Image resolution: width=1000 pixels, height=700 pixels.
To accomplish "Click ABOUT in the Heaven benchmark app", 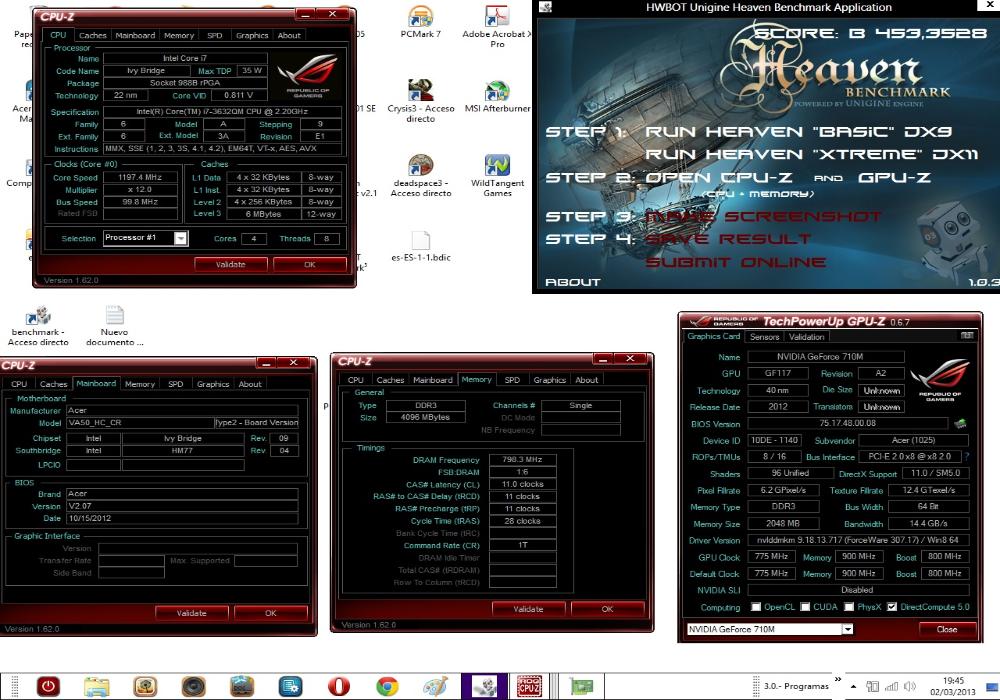I will [x=573, y=282].
